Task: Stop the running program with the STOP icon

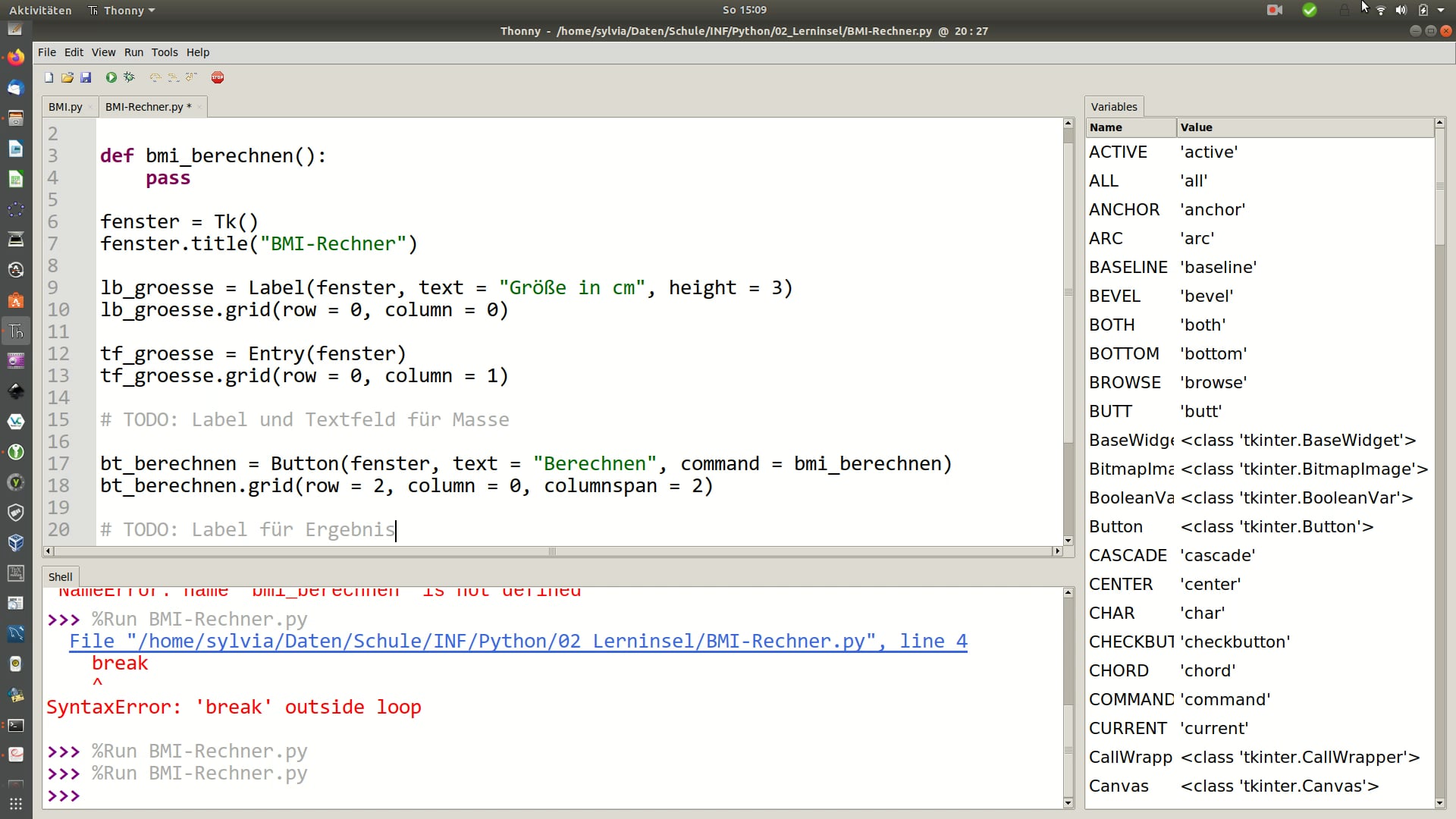Action: 218,77
